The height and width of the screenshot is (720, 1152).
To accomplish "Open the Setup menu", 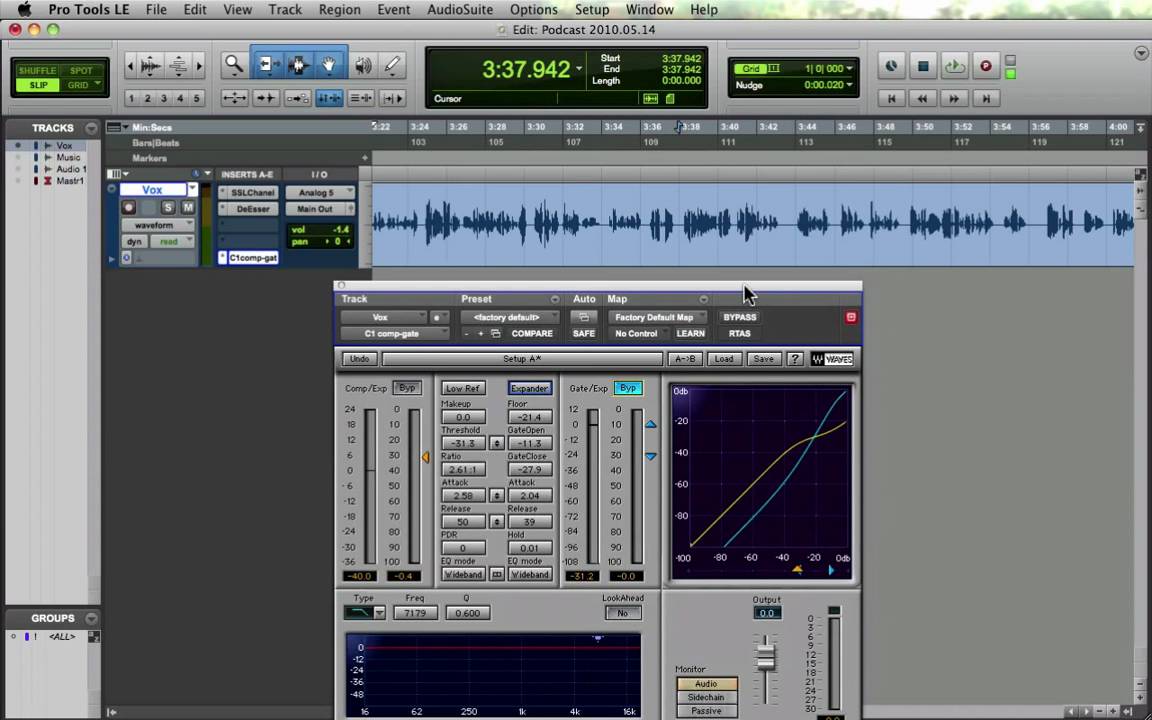I will coord(591,10).
